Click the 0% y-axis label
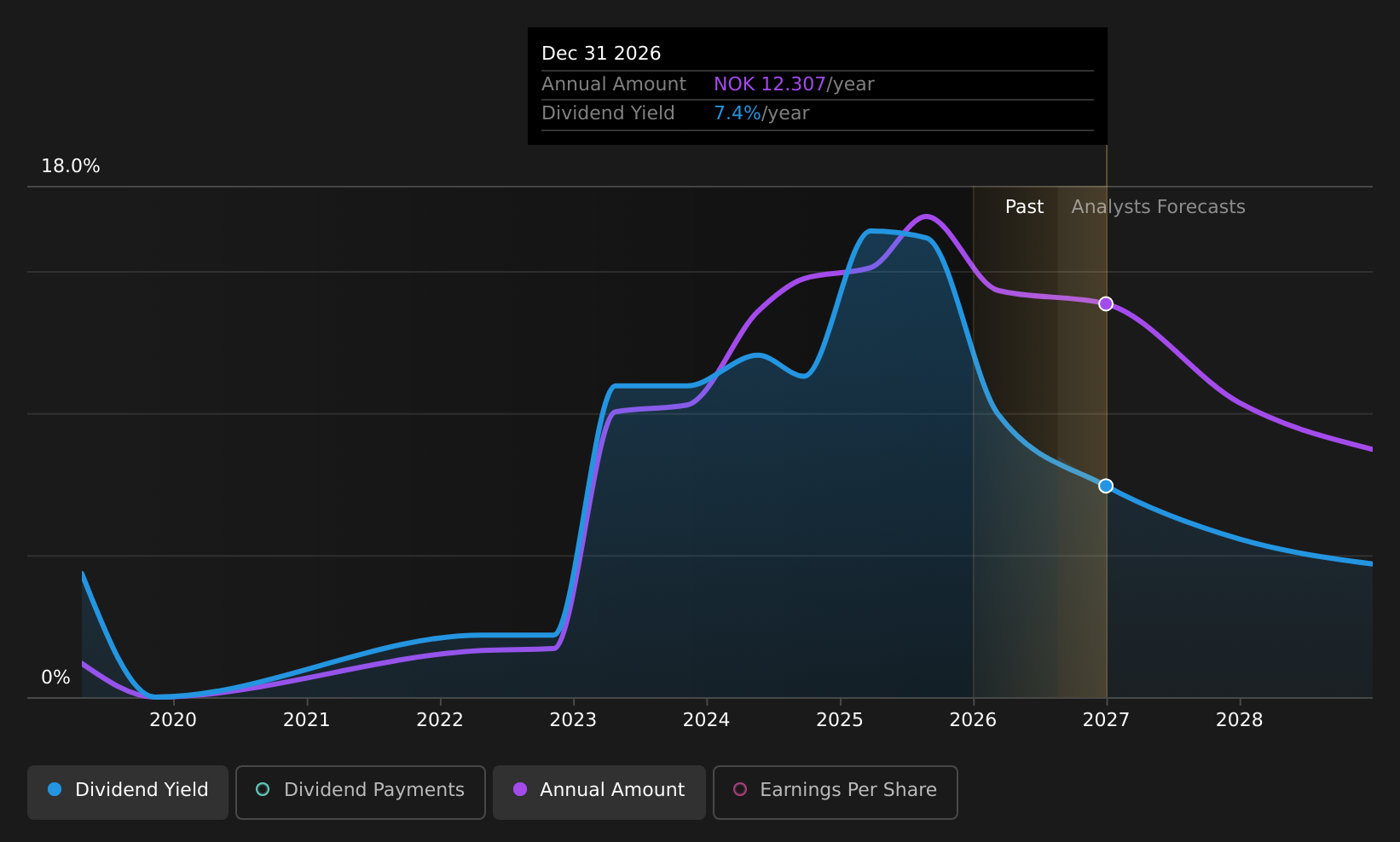 (x=55, y=678)
